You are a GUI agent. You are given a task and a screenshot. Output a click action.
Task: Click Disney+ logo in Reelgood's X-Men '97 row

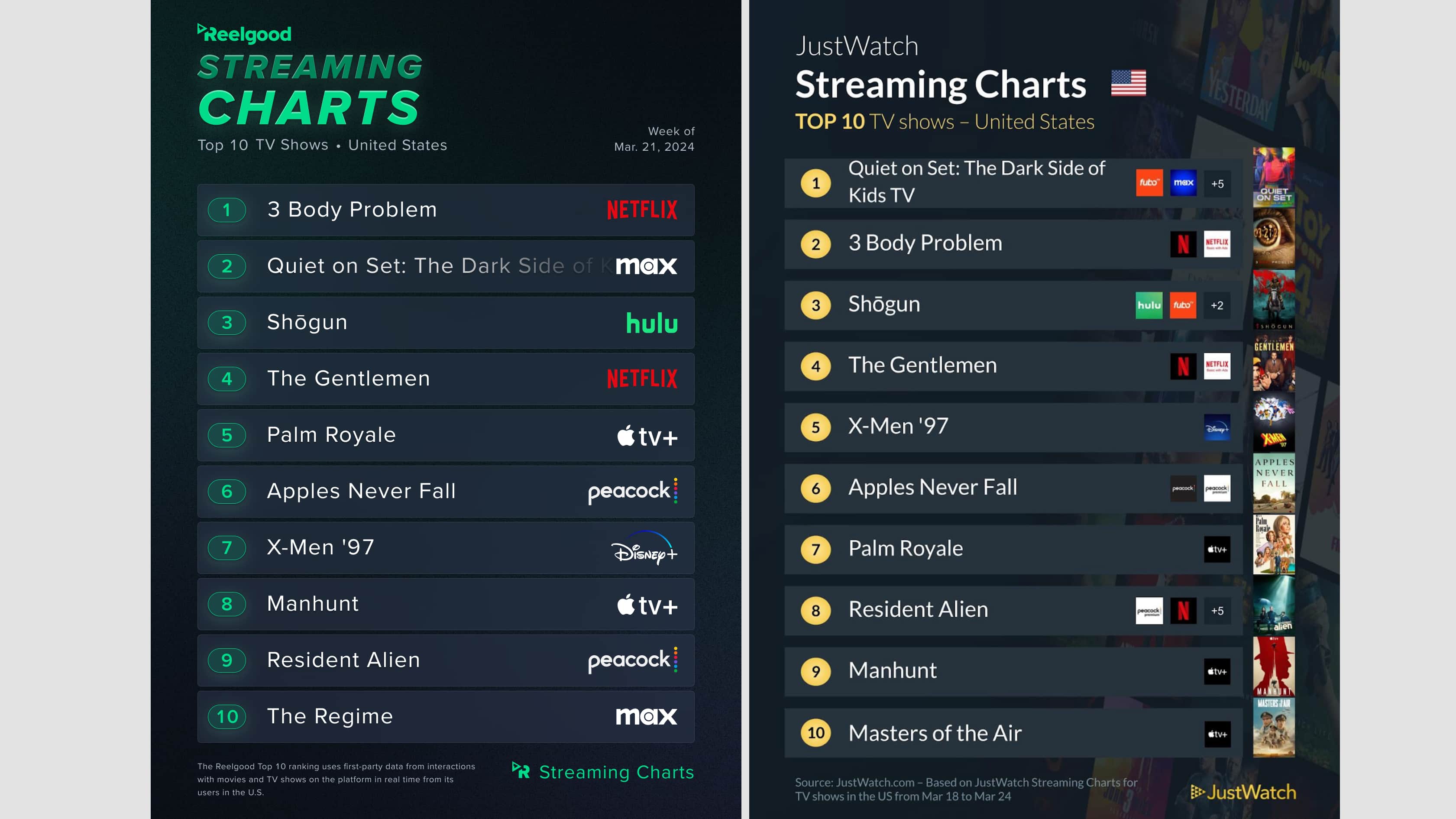pos(644,548)
